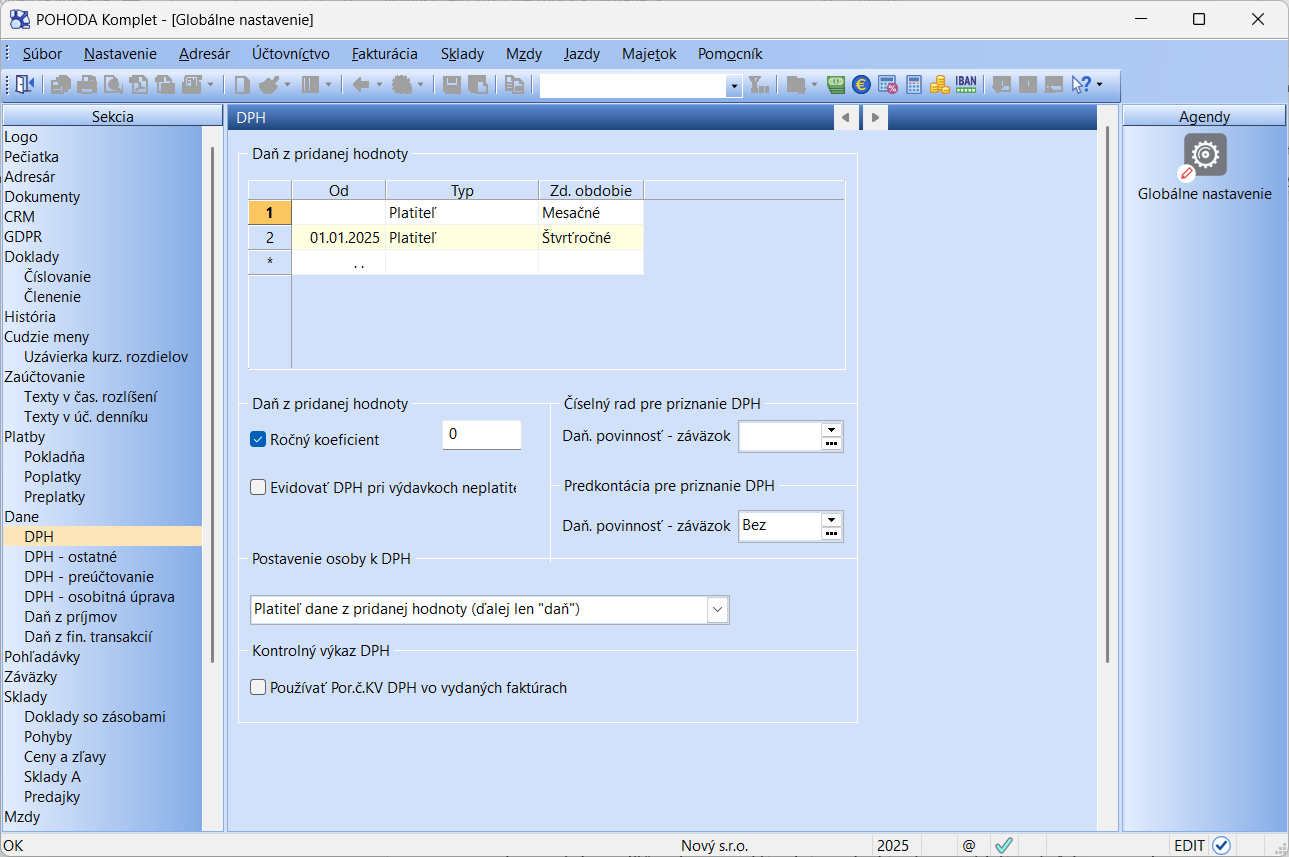Click the @ symbol in status bar

(969, 845)
